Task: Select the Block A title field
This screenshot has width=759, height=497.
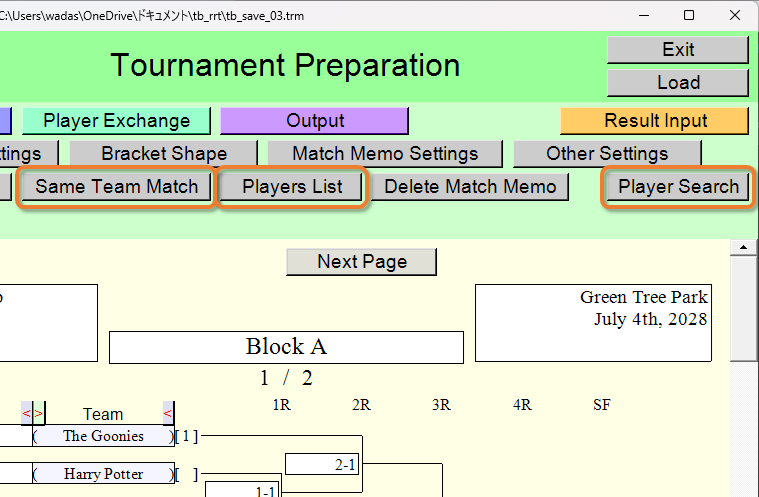Action: click(286, 347)
